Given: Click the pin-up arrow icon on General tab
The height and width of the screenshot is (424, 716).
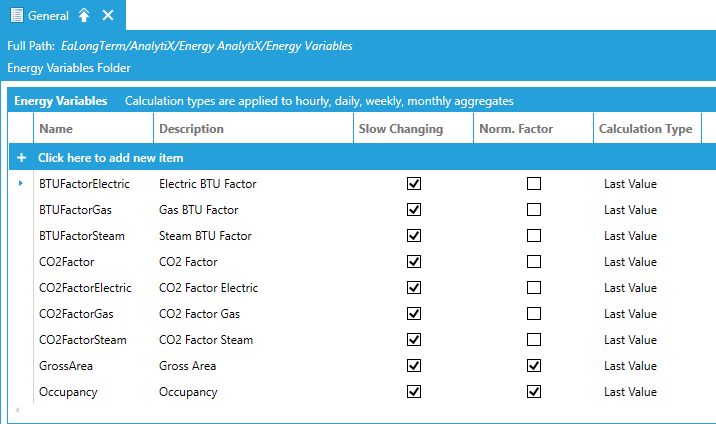Looking at the screenshot, I should point(85,15).
